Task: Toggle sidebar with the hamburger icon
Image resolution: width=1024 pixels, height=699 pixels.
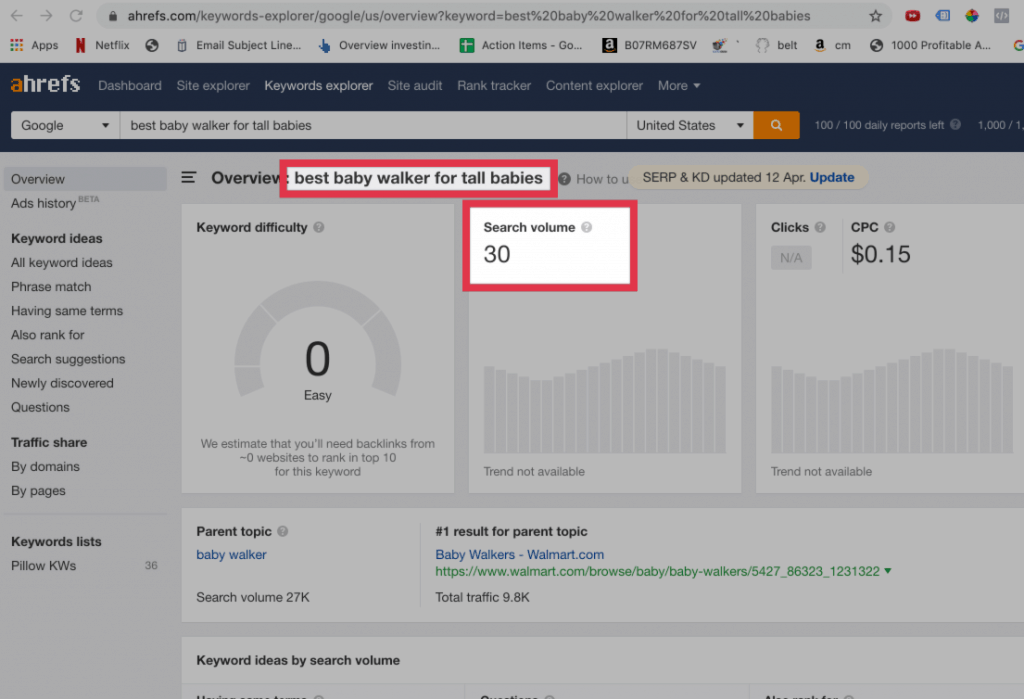Action: tap(189, 177)
